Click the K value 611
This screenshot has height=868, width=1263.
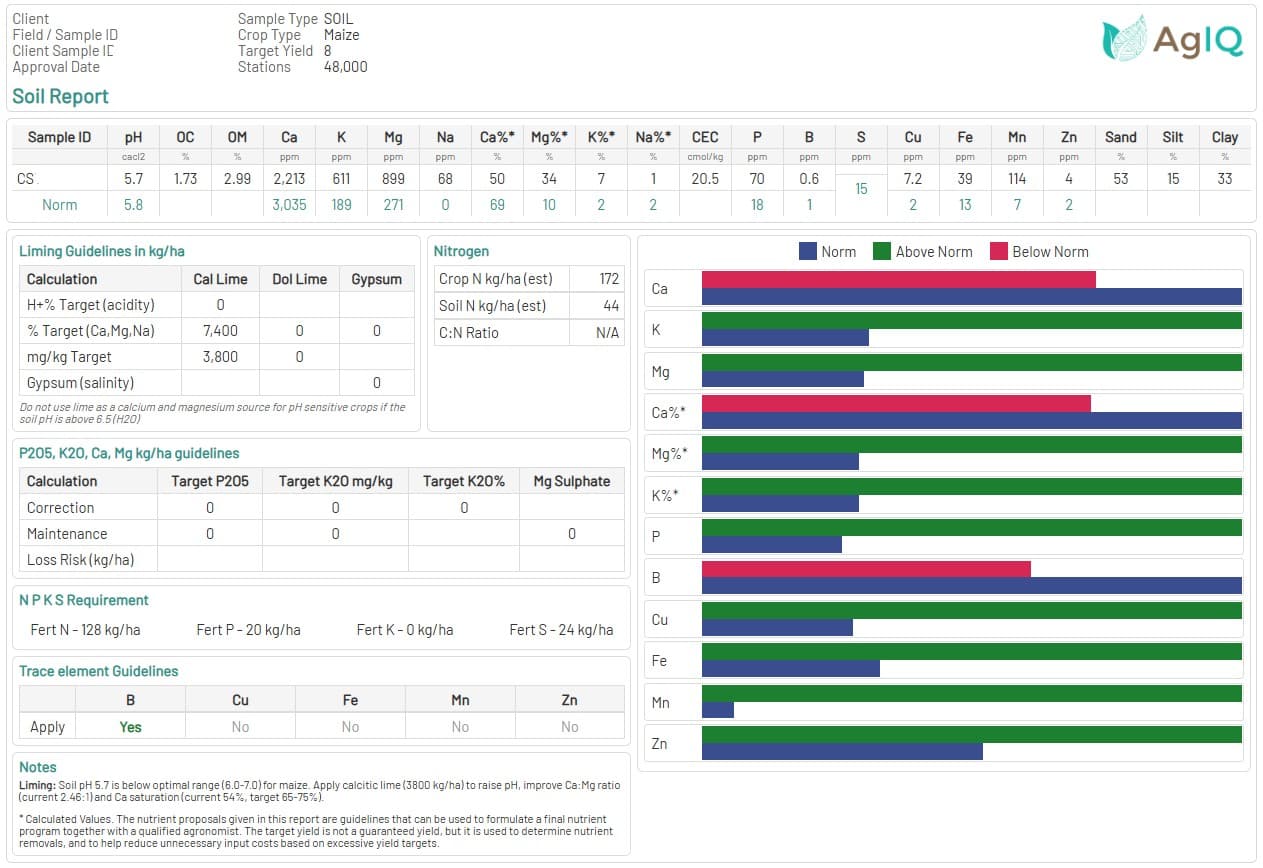[x=341, y=178]
